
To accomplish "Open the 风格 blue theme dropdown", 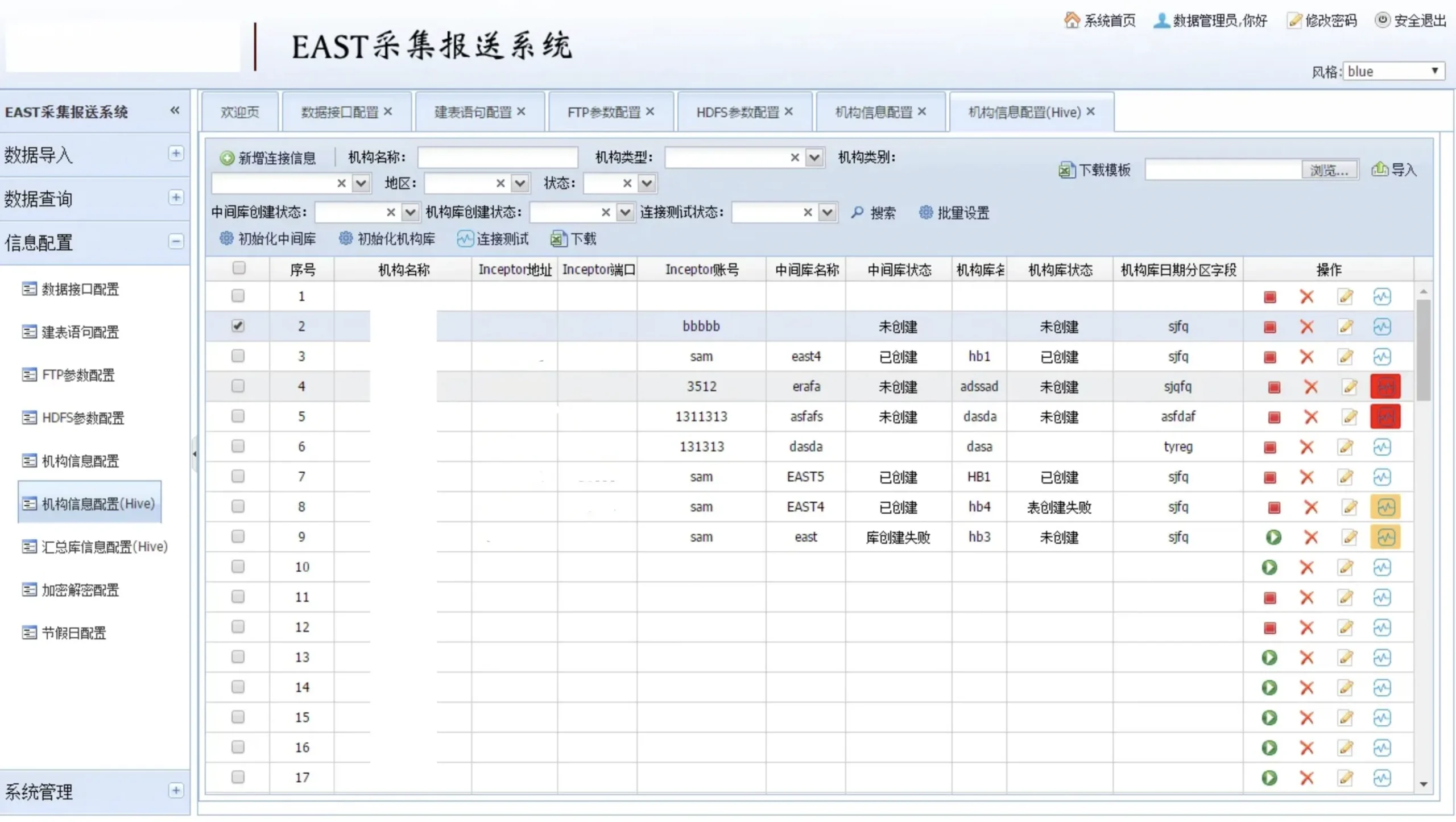I will click(x=1393, y=71).
